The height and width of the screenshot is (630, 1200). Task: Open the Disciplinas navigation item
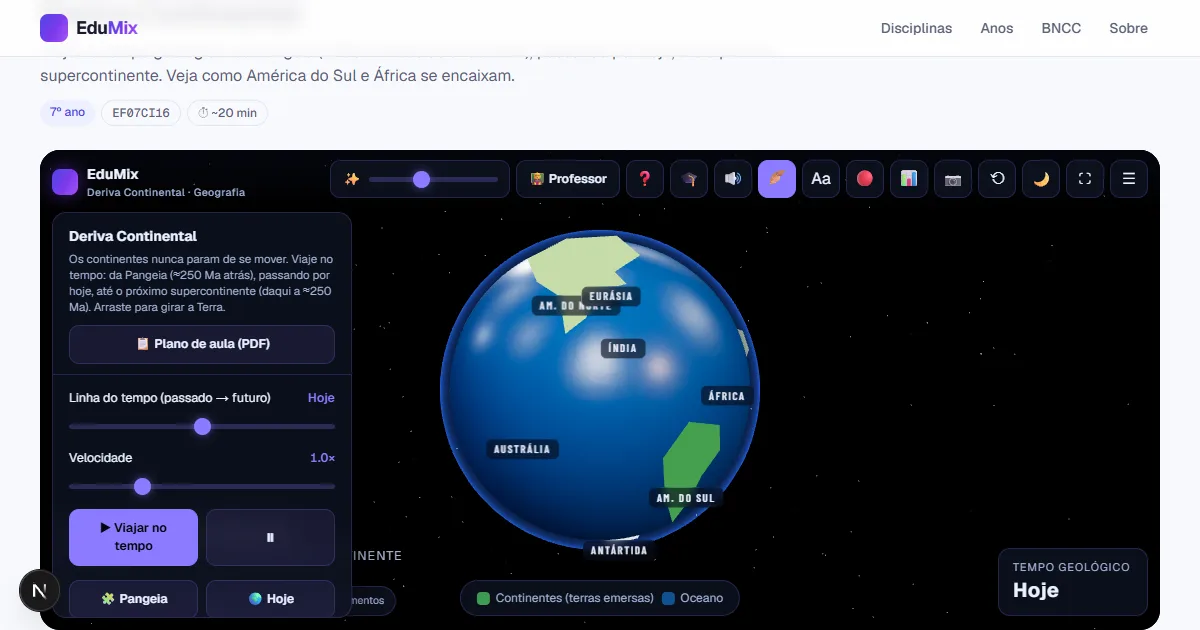click(916, 28)
